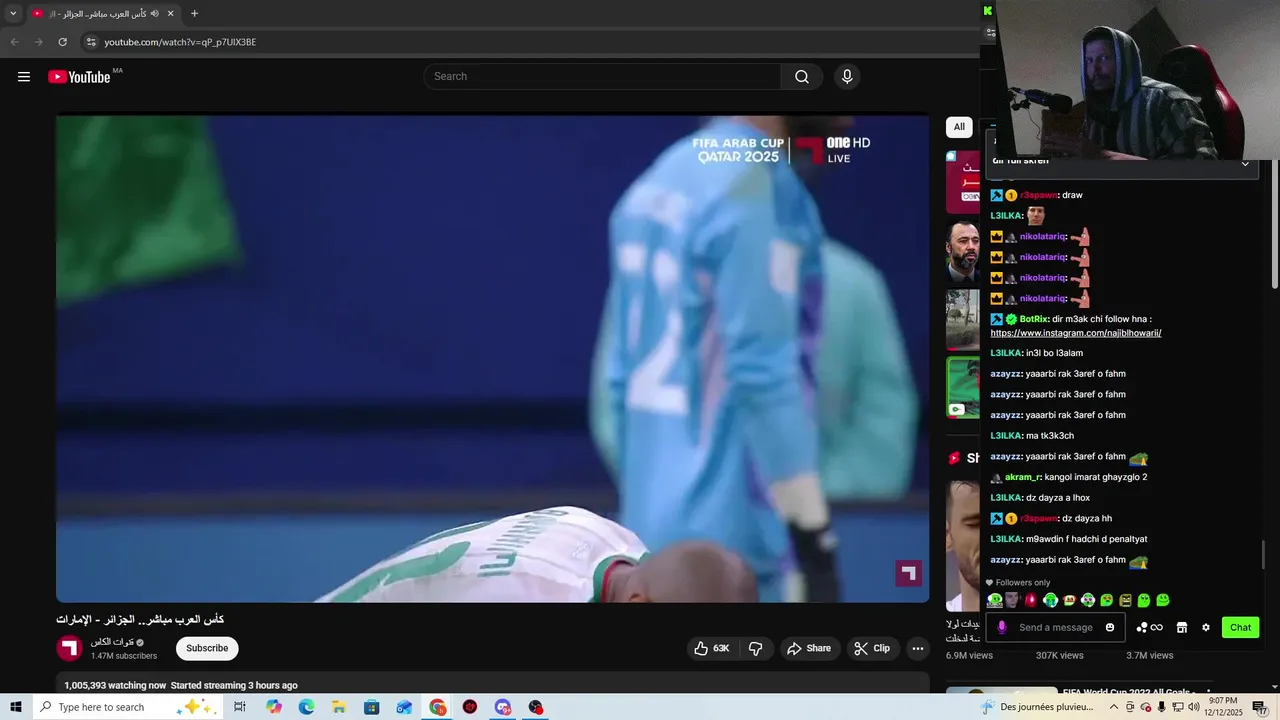This screenshot has height=720, width=1280.
Task: Open Outlook from the taskbar
Action: pyautogui.click(x=404, y=707)
